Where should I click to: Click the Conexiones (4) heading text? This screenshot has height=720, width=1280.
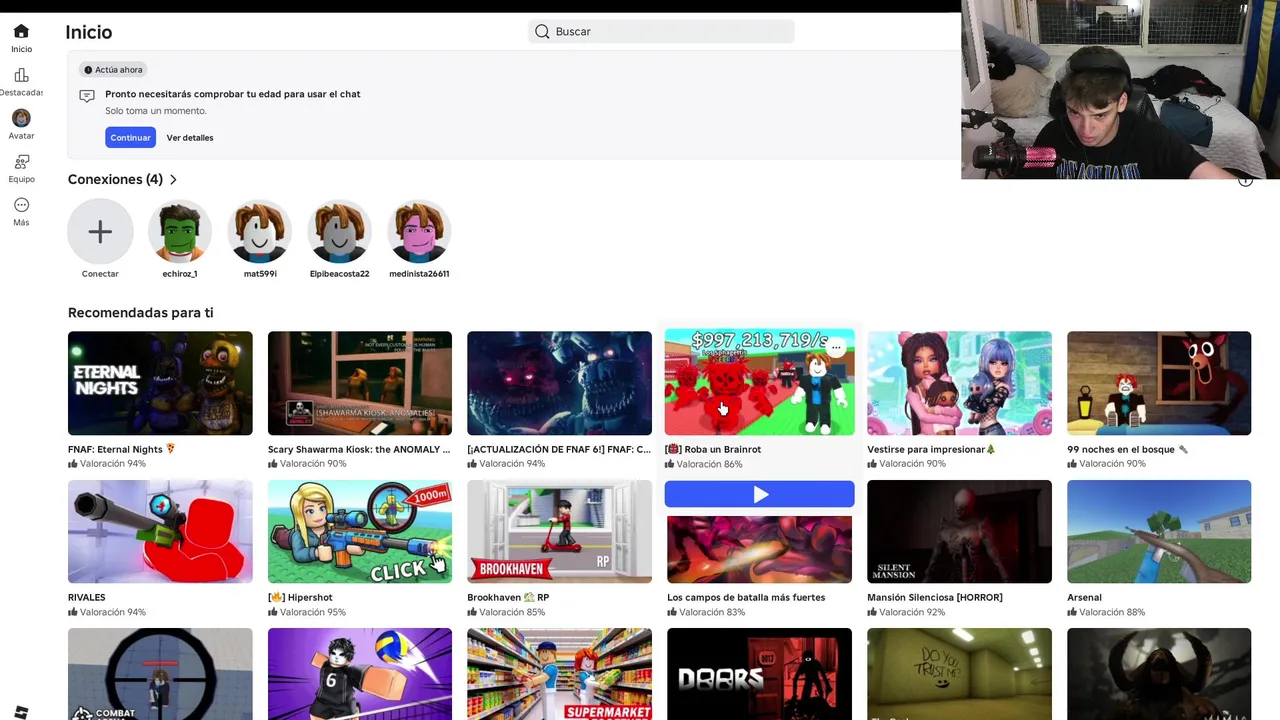[x=115, y=180]
